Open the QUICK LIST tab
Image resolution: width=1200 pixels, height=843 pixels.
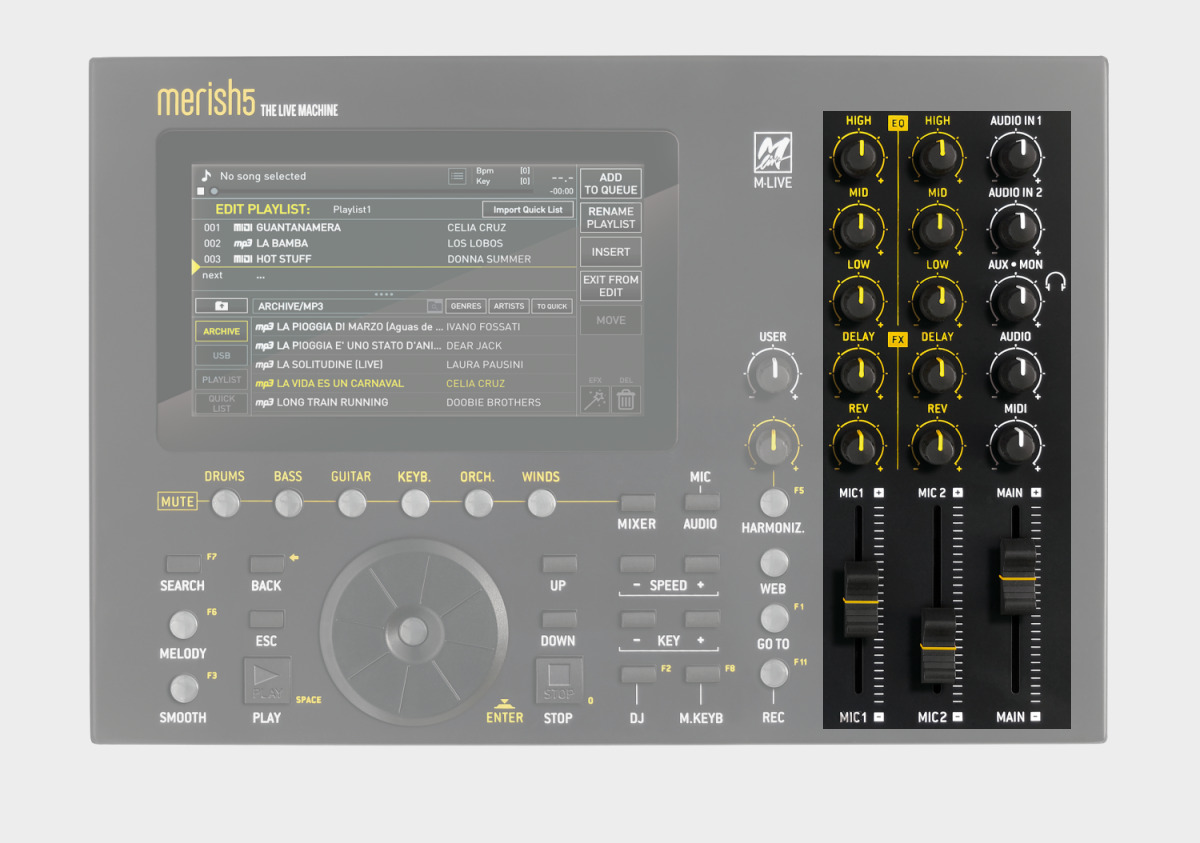[x=221, y=403]
